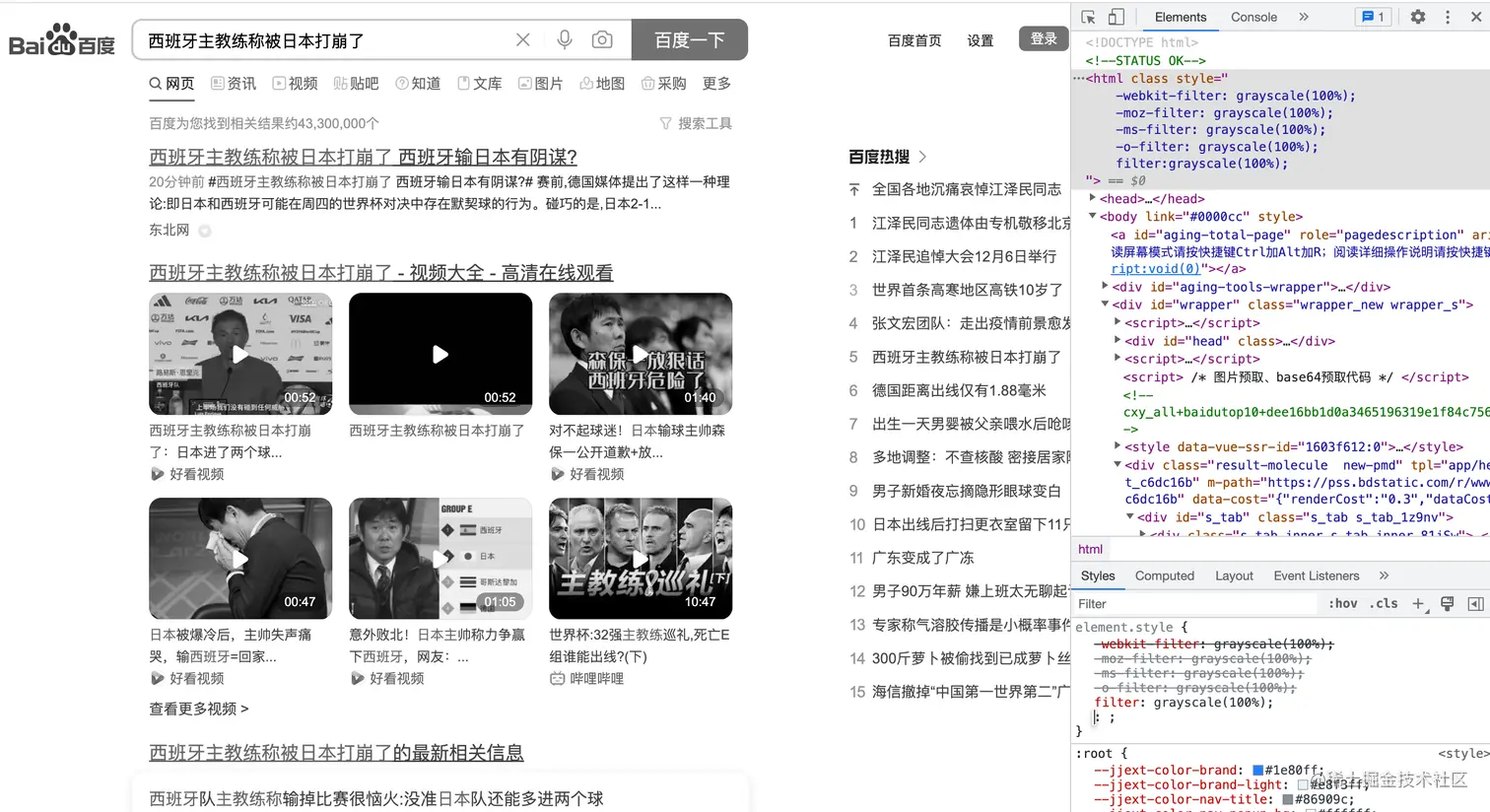The image size is (1490, 812).
Task: Switch to the Console tab
Action: click(x=1253, y=17)
